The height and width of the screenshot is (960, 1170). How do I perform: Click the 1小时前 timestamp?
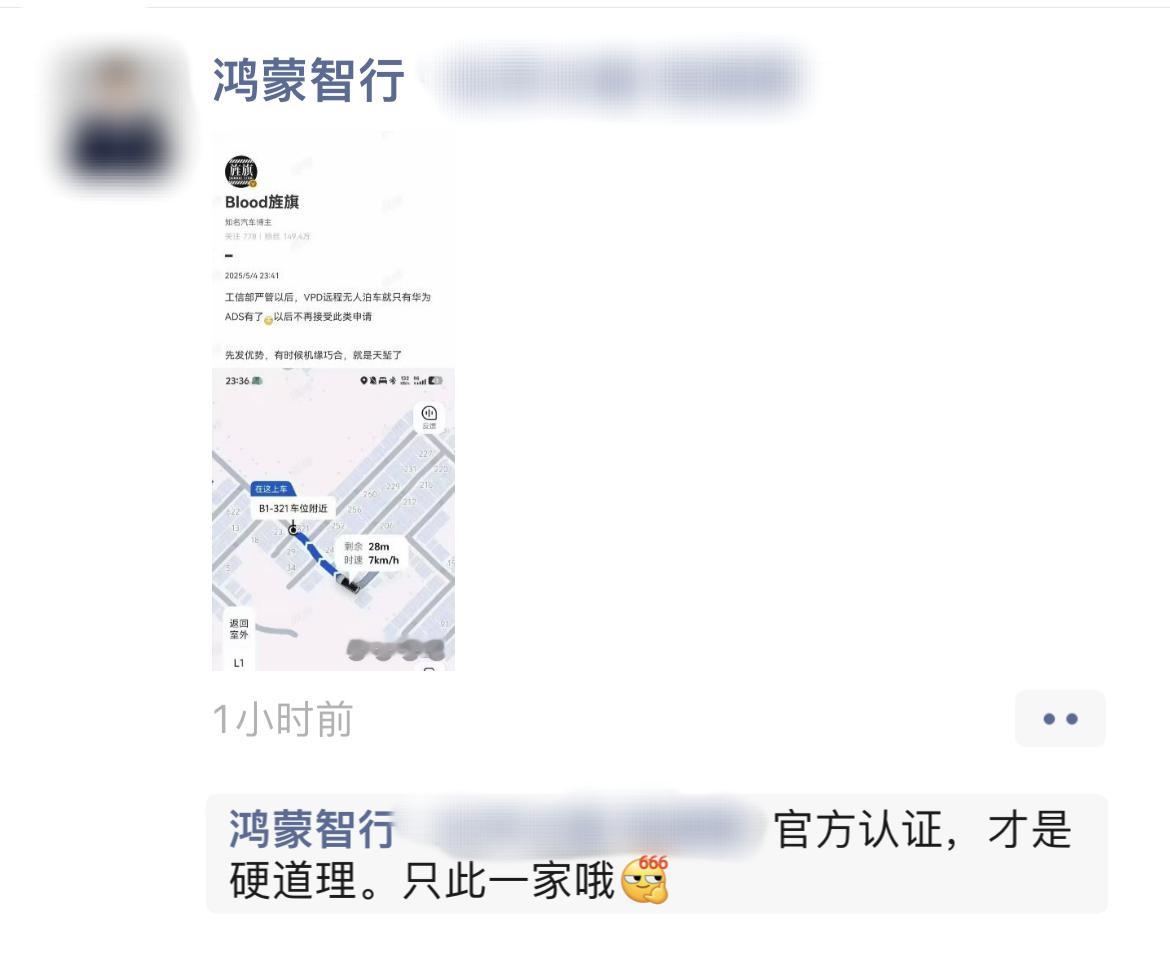tap(283, 719)
